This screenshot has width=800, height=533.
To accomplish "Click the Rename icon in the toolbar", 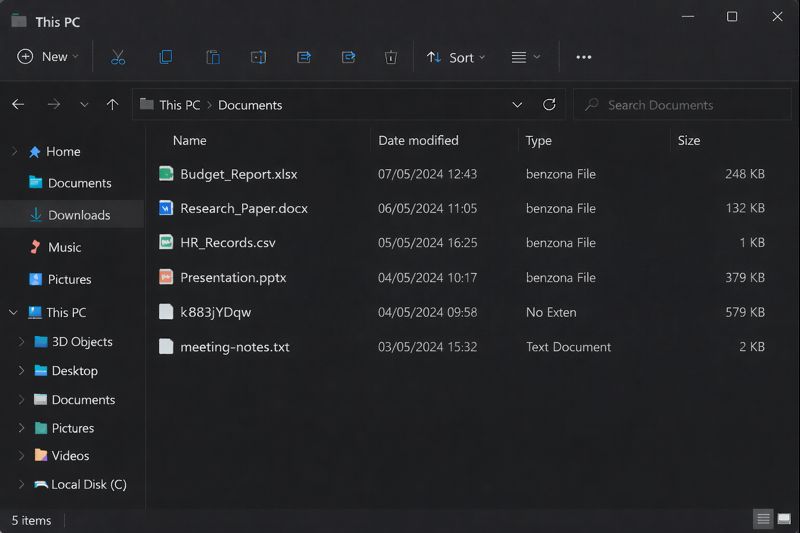I will (x=258, y=57).
